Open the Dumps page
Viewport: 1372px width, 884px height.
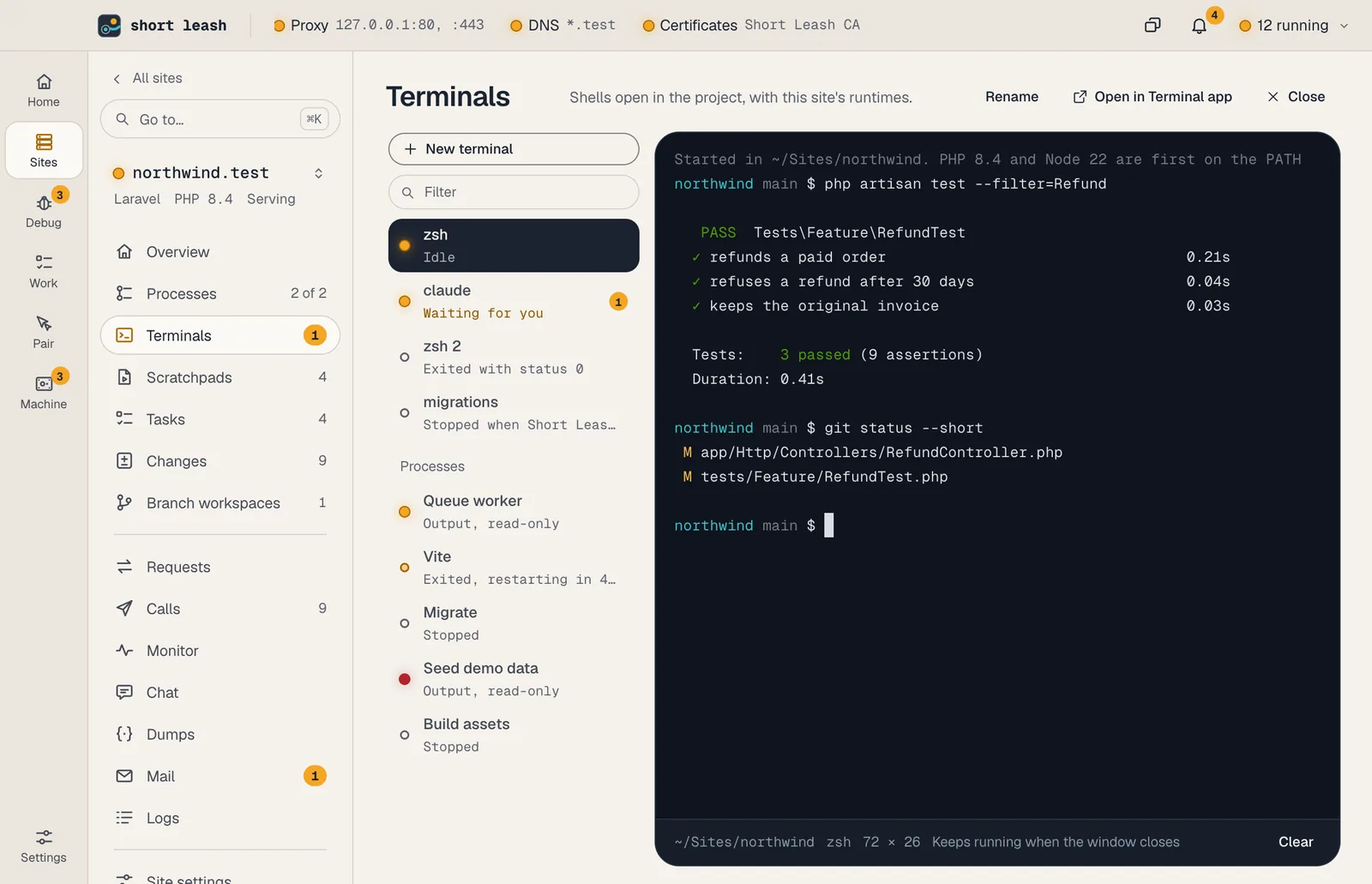(x=220, y=735)
